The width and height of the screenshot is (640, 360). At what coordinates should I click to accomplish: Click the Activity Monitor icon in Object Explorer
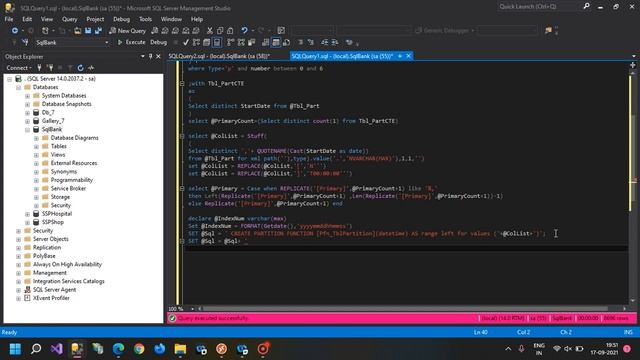click(x=91, y=68)
